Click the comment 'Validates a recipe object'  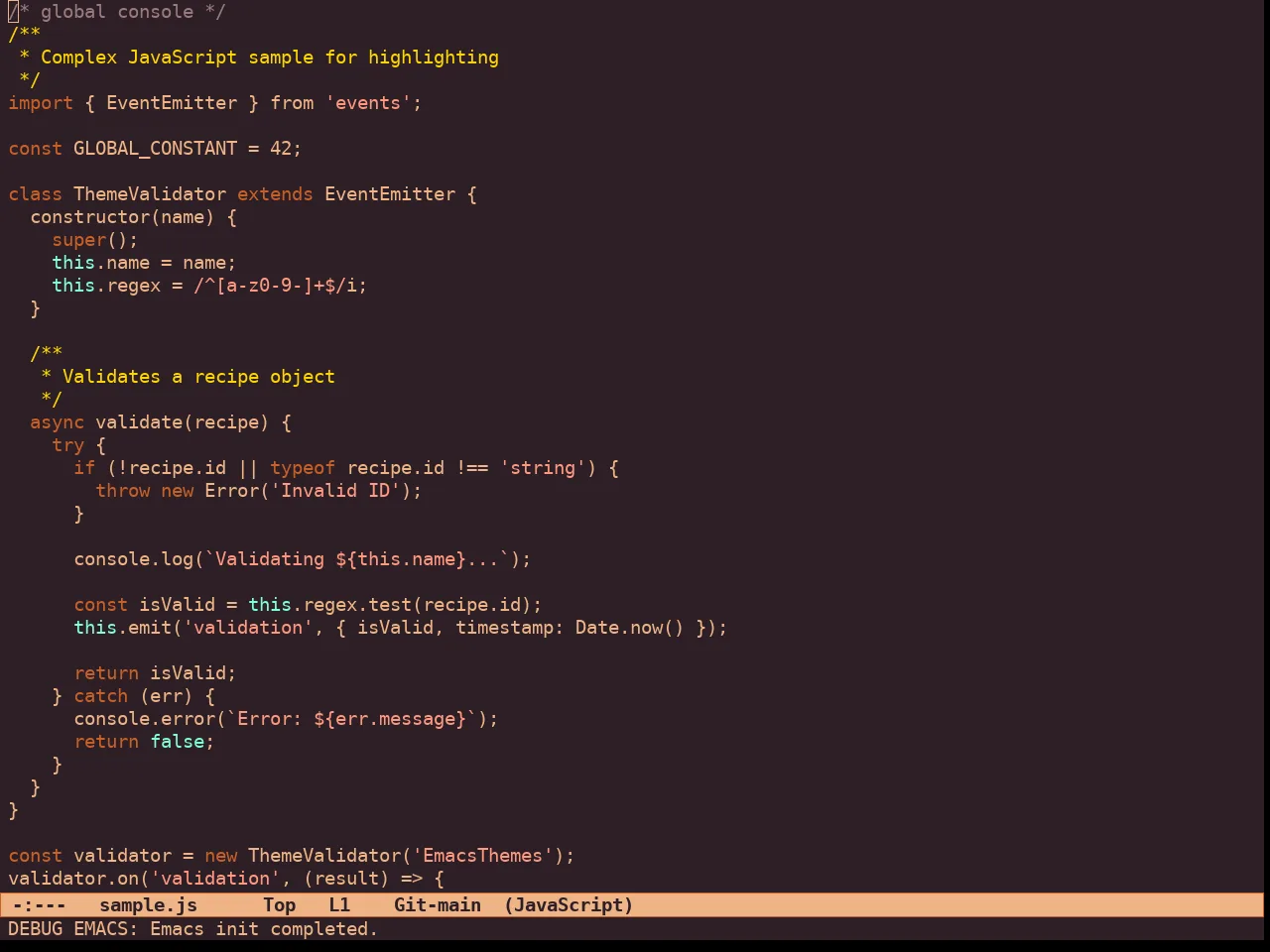click(198, 377)
